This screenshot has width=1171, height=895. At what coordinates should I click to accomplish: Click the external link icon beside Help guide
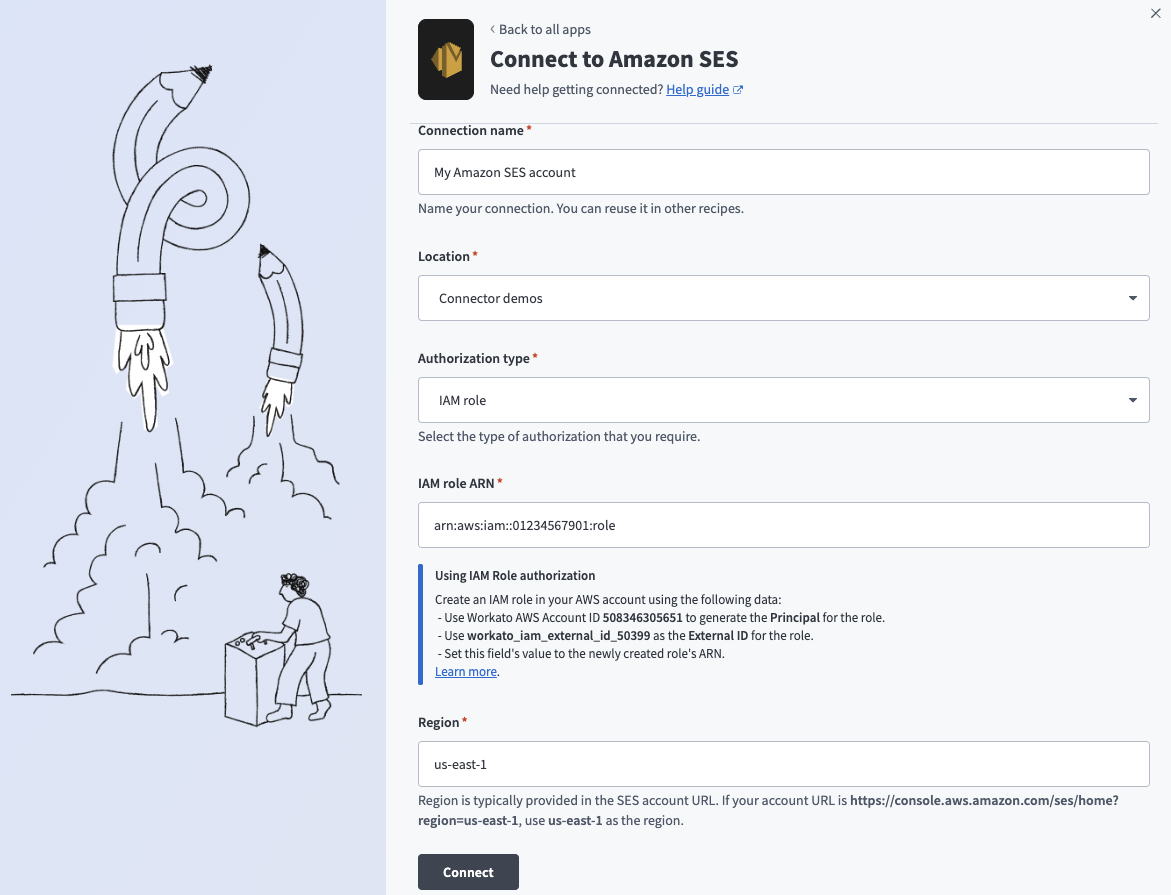[738, 90]
